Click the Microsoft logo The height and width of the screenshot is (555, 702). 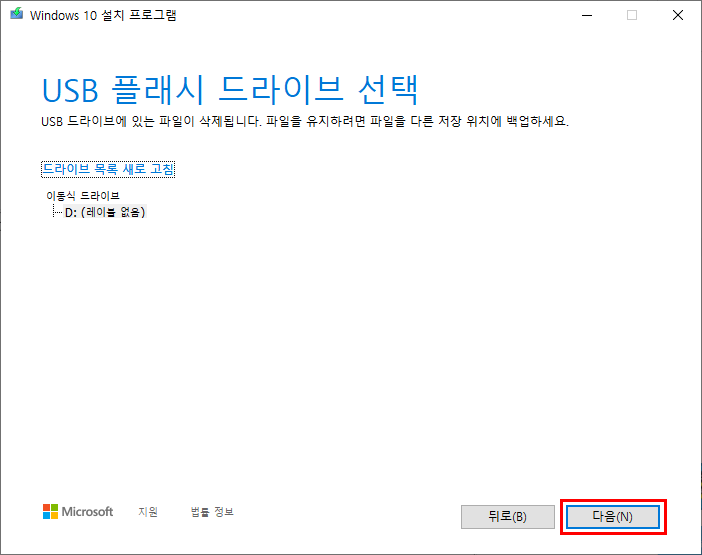click(78, 512)
